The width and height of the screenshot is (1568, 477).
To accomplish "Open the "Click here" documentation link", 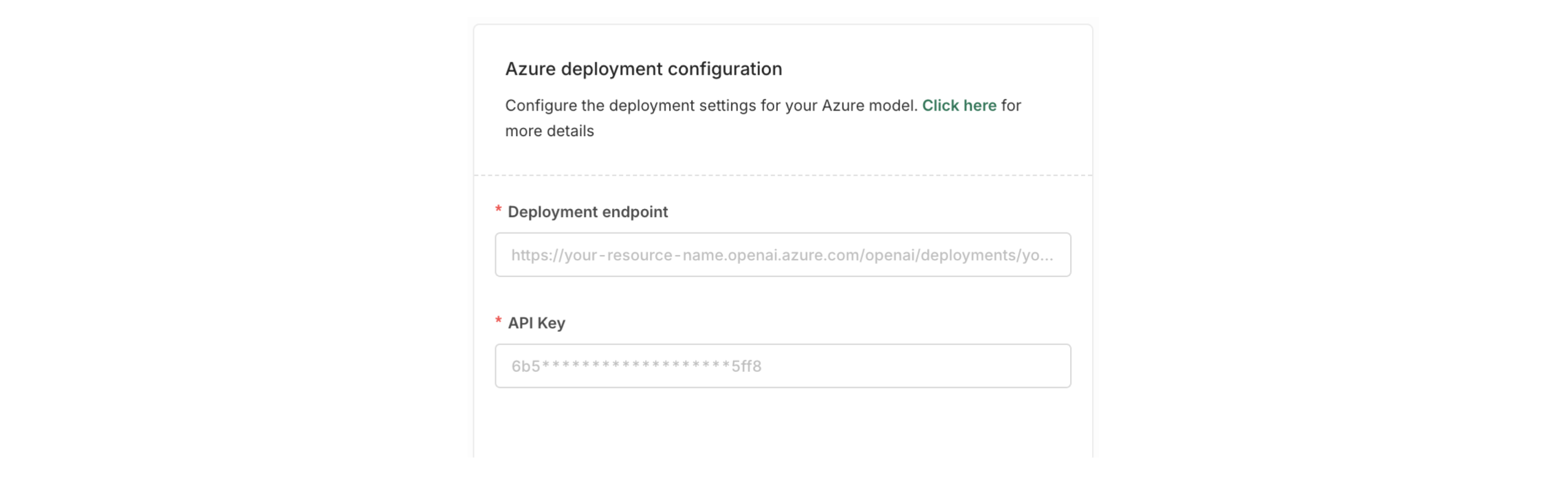I will [959, 105].
